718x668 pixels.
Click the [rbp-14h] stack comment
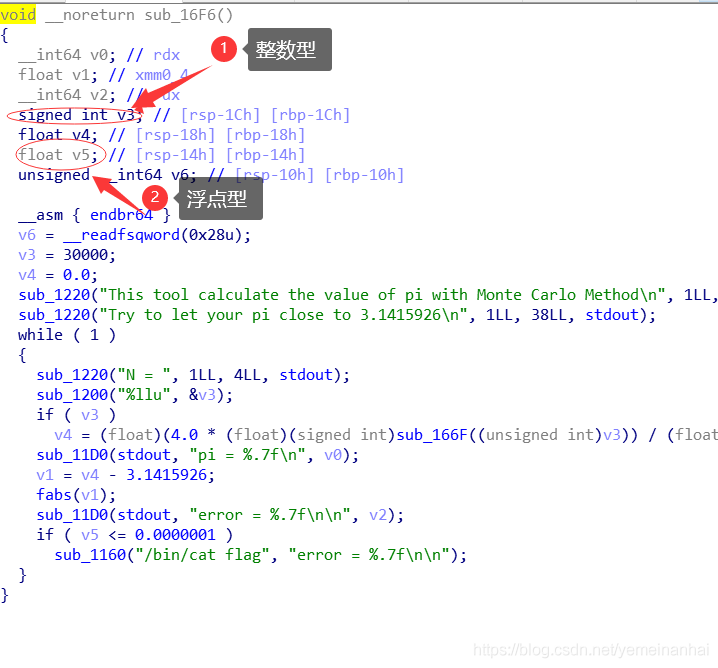pyautogui.click(x=266, y=155)
